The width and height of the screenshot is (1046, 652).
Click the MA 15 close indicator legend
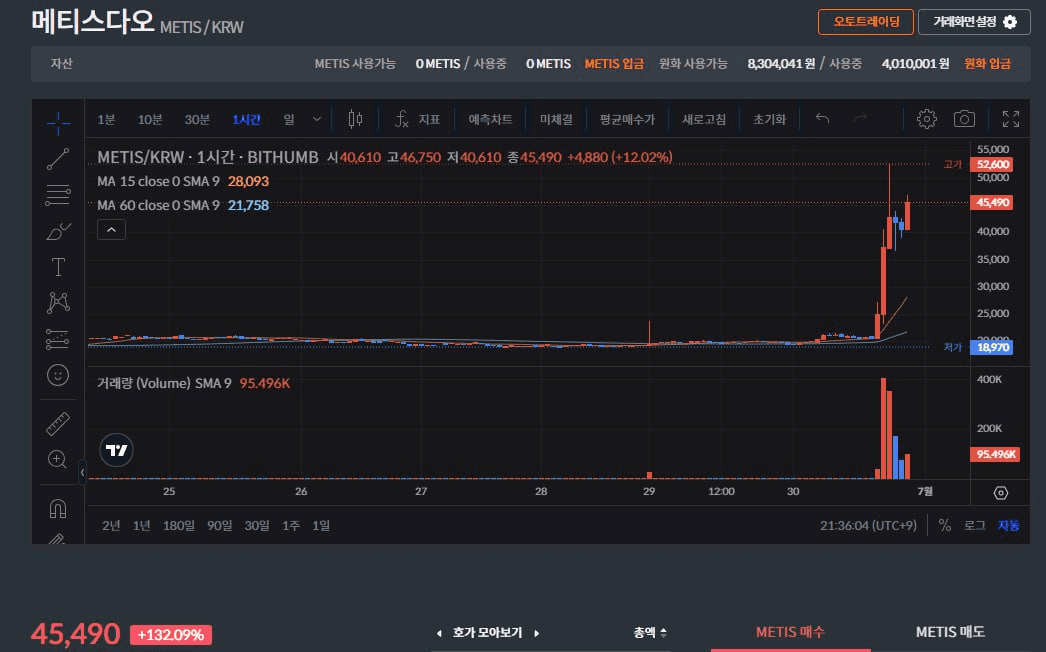[x=183, y=181]
